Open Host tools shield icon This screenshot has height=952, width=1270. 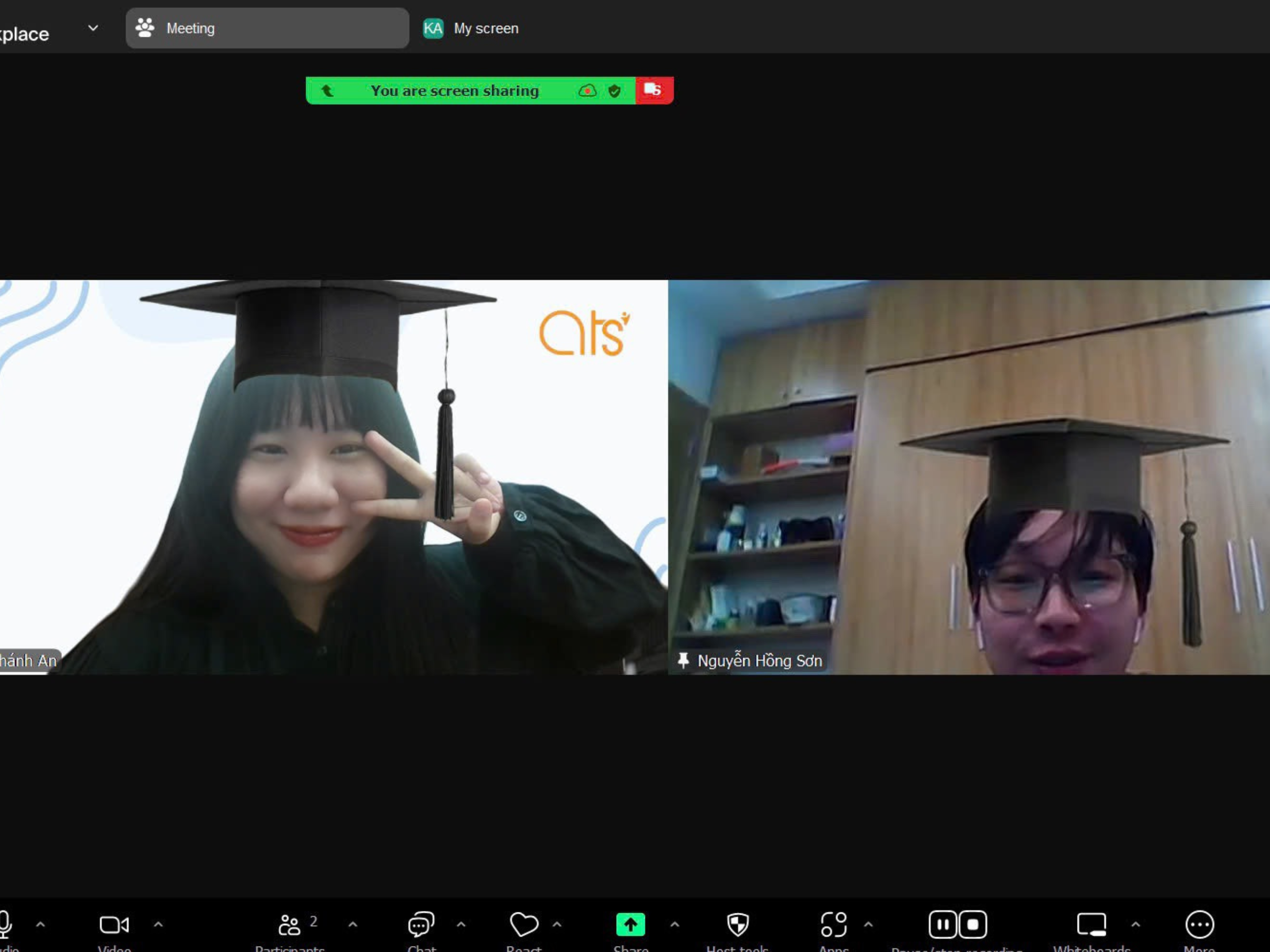(x=738, y=924)
